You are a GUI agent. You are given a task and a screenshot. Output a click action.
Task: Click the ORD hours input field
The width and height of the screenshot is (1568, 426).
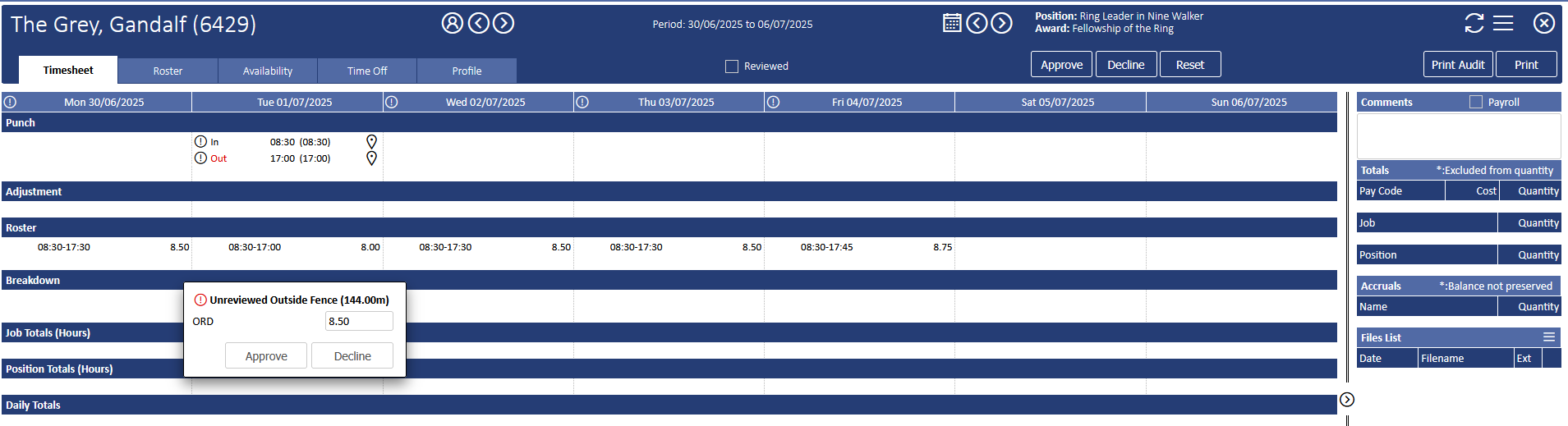coord(359,322)
